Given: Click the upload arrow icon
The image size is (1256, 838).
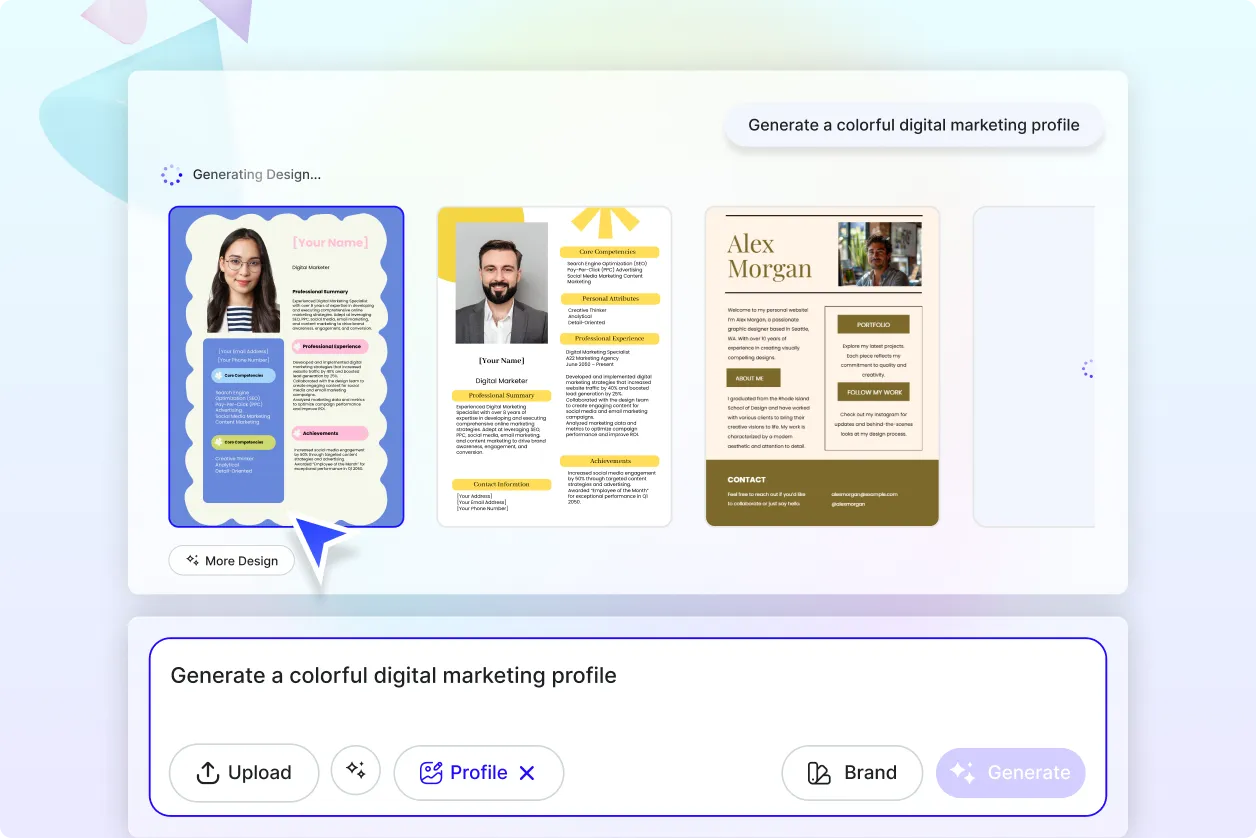Looking at the screenshot, I should pos(207,773).
